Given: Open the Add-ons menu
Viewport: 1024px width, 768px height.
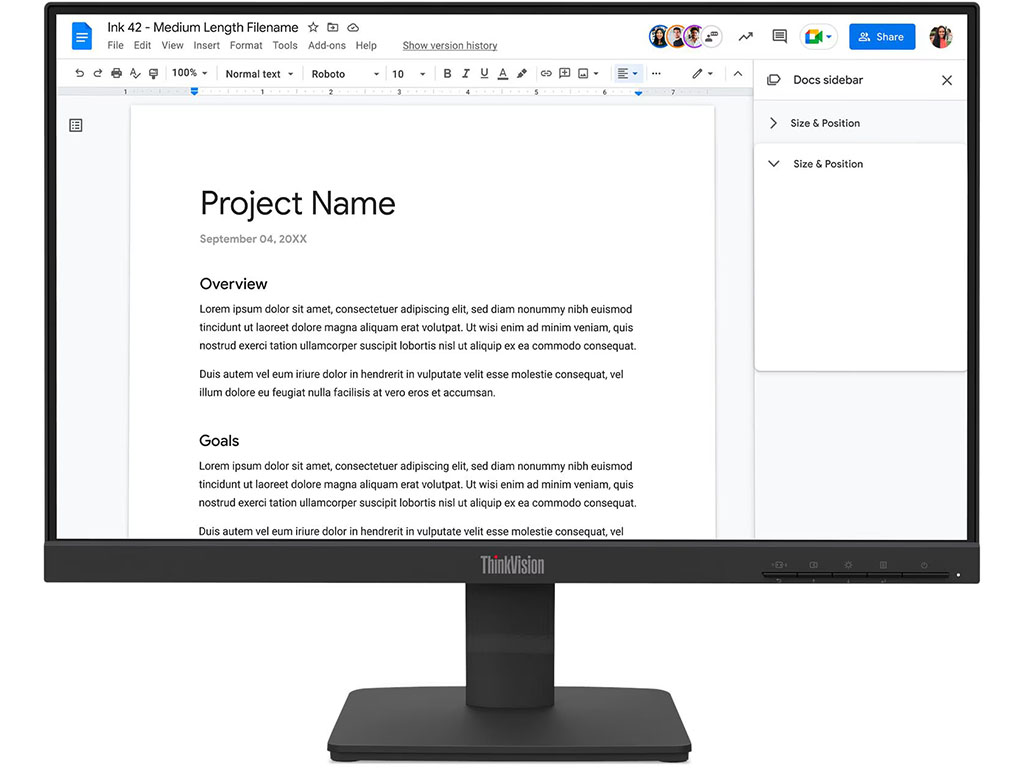Looking at the screenshot, I should tap(327, 45).
